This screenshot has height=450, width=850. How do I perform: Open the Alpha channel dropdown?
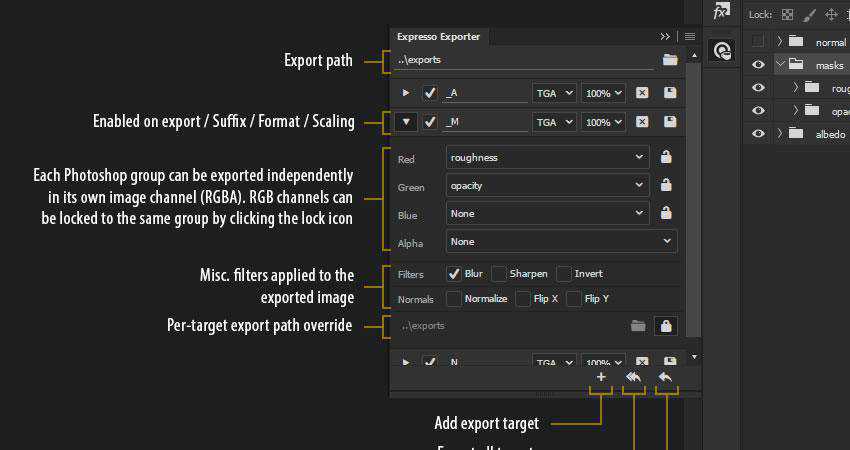[x=560, y=241]
